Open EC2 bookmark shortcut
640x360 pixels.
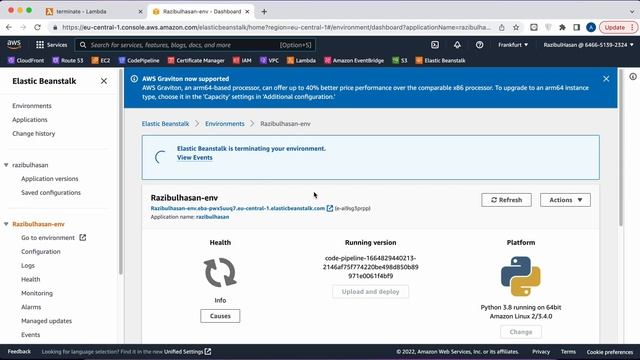point(101,60)
